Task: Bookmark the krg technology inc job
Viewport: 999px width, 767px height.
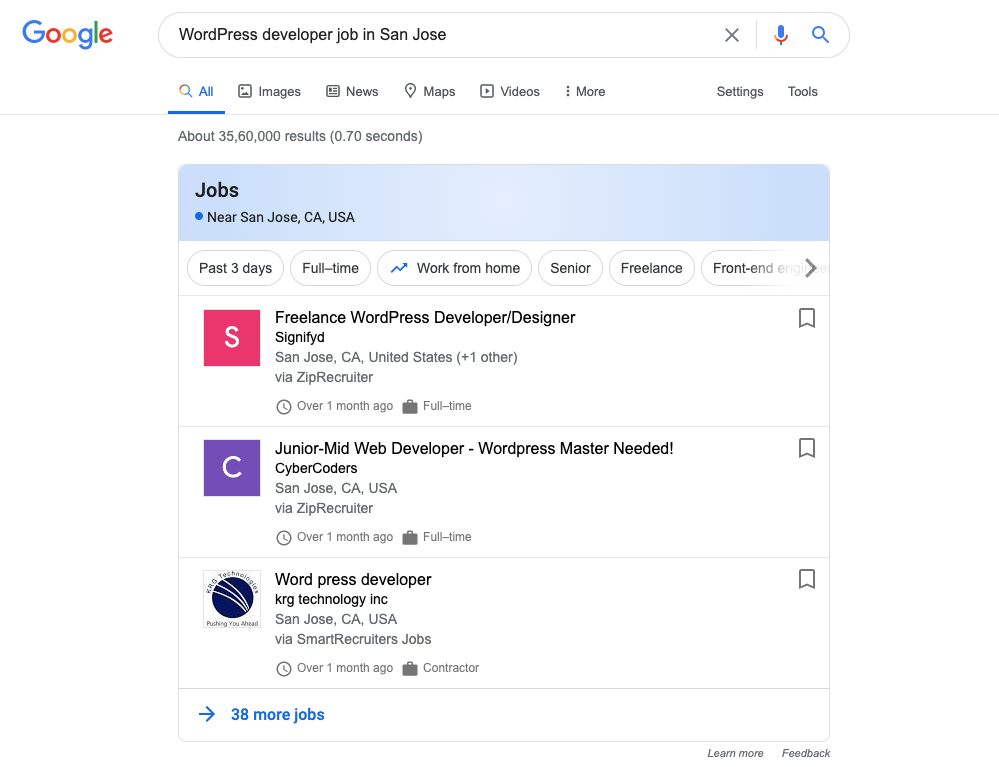Action: [x=807, y=579]
